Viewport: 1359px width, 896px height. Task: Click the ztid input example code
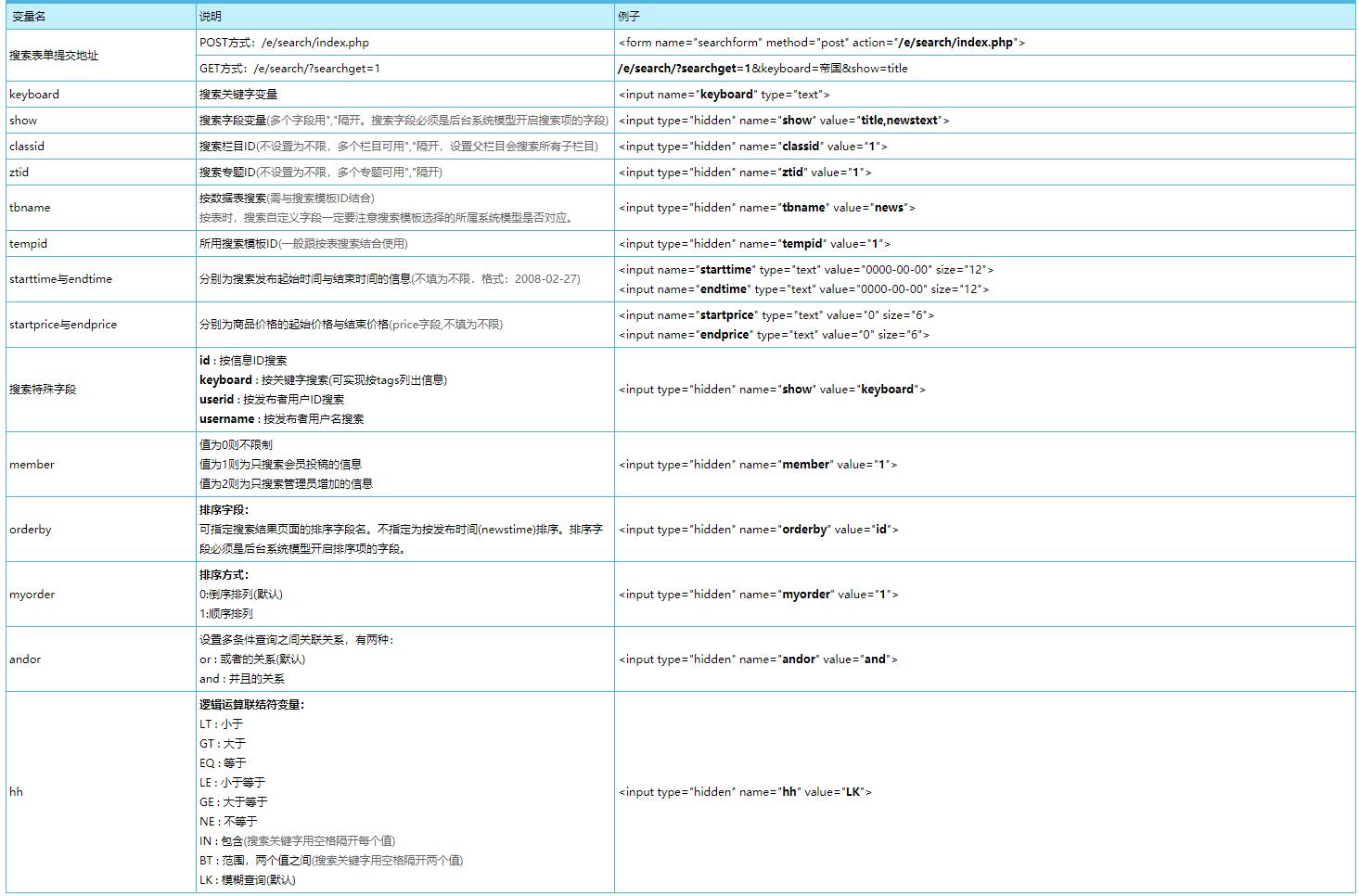(745, 173)
